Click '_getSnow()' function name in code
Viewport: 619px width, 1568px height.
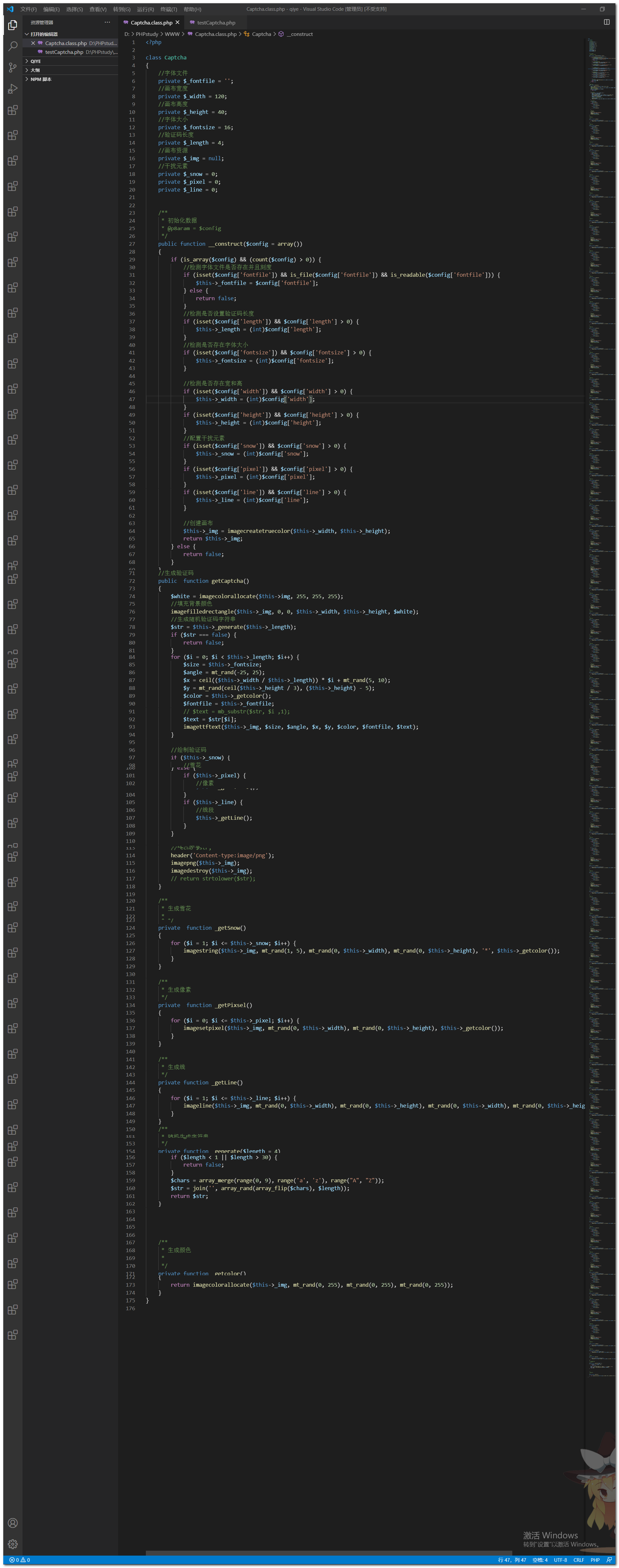230,928
